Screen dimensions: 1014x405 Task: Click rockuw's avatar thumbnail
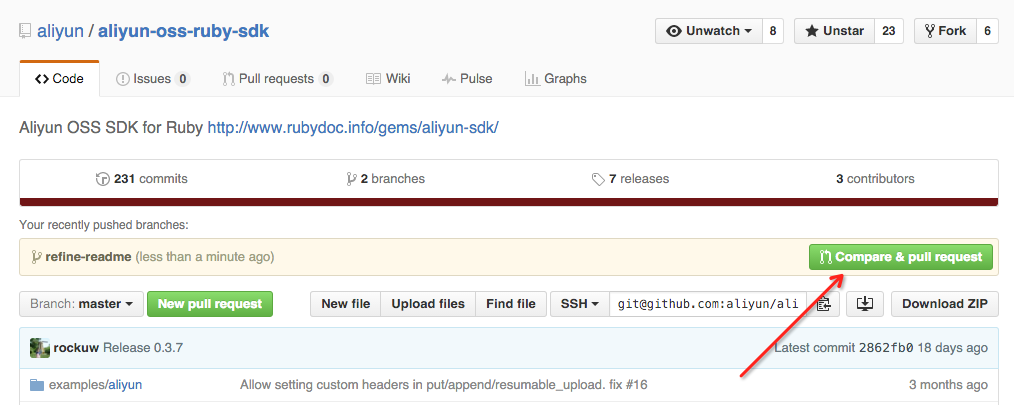(x=39, y=348)
